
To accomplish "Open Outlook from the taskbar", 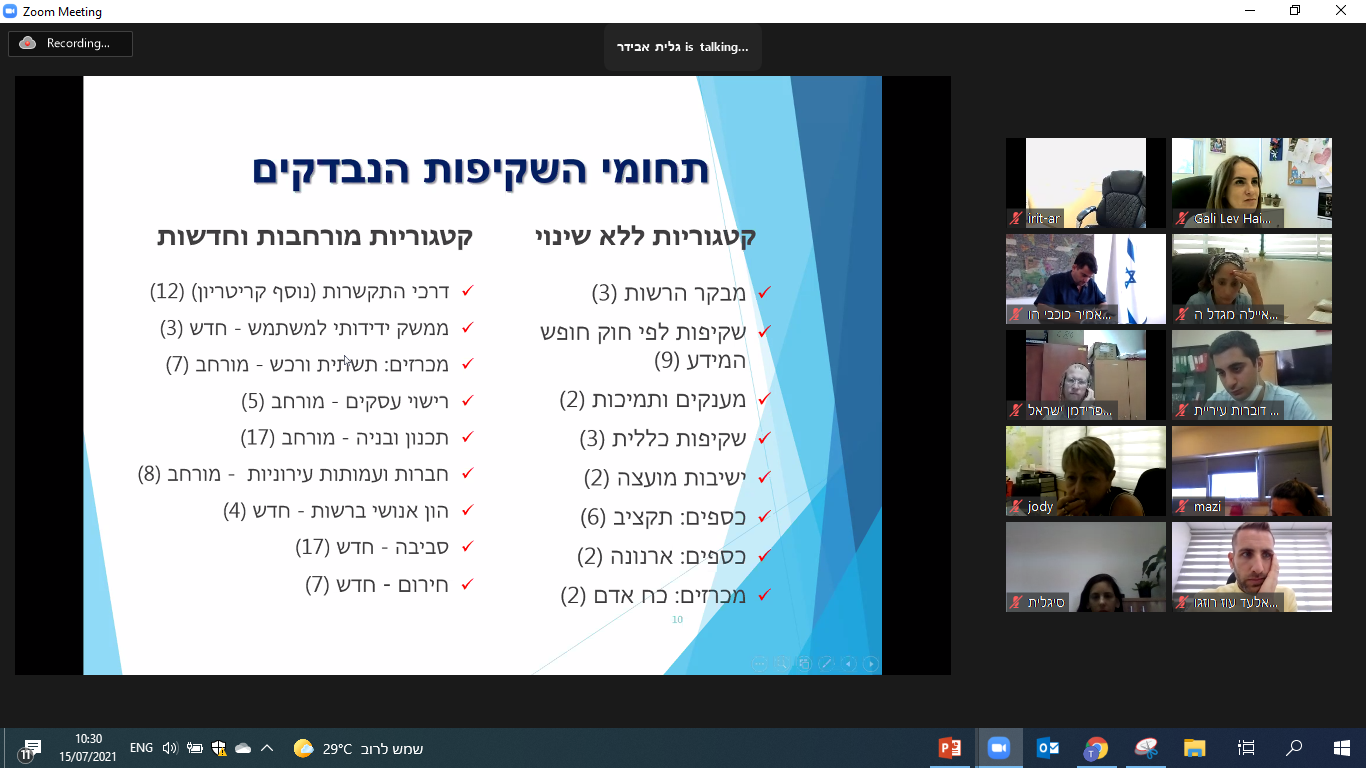I will [x=1048, y=748].
